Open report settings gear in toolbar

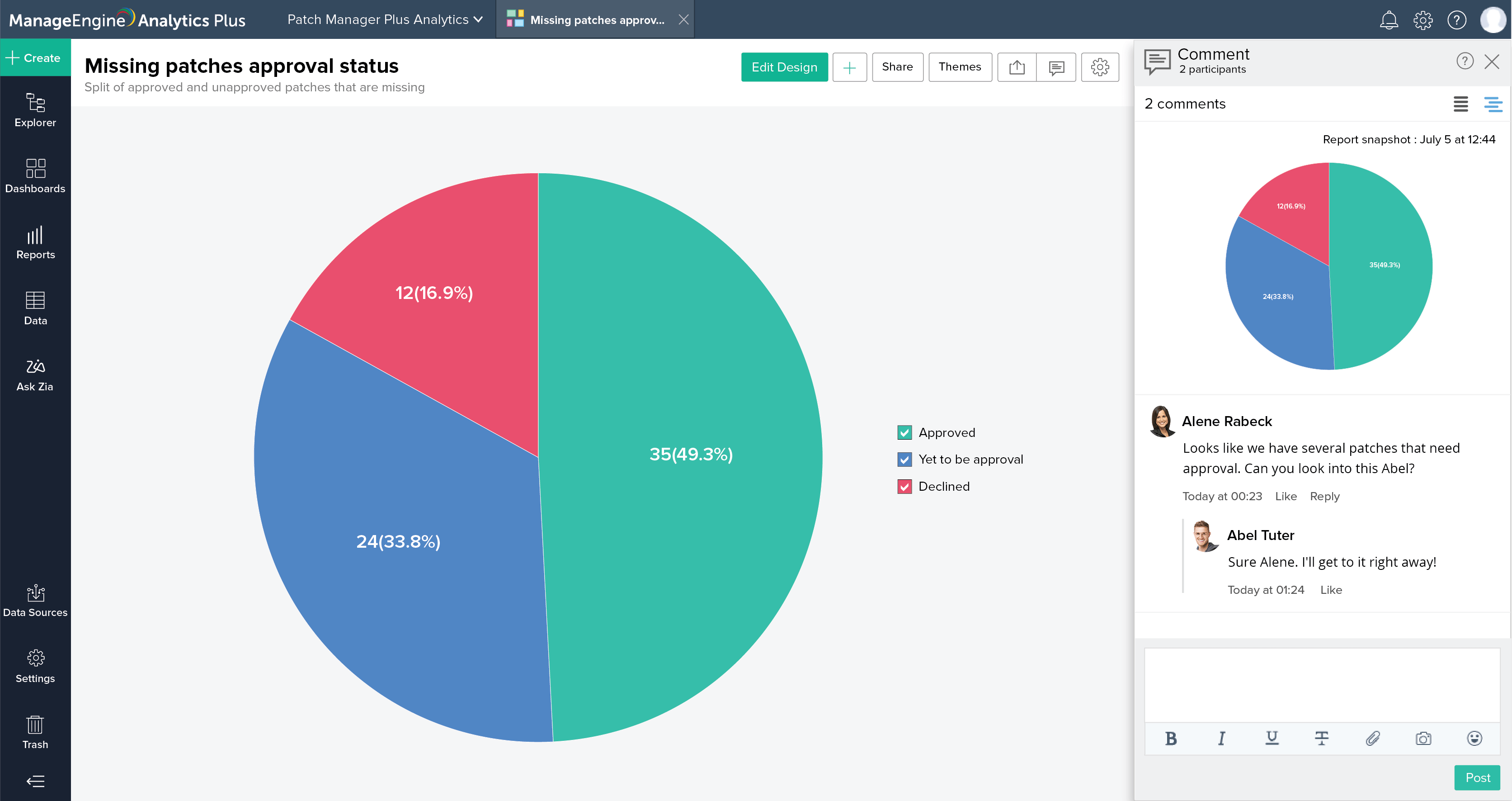pyautogui.click(x=1099, y=67)
